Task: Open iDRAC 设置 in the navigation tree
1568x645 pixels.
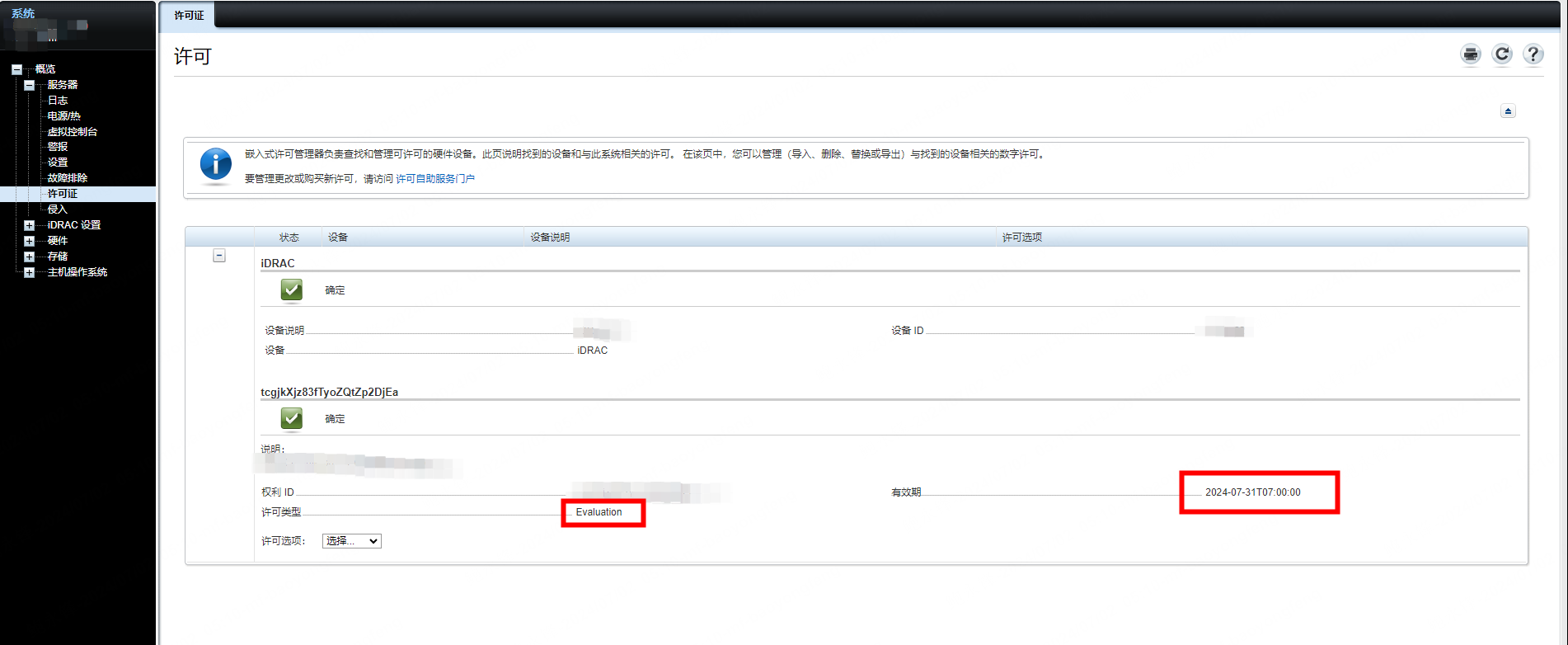Action: coord(74,225)
